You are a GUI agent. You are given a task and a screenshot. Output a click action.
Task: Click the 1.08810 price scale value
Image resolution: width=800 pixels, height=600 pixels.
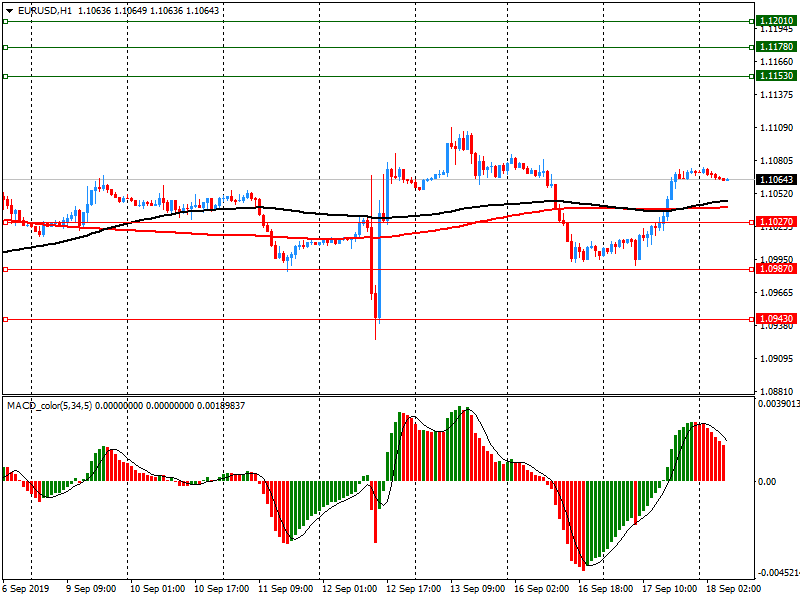point(777,391)
